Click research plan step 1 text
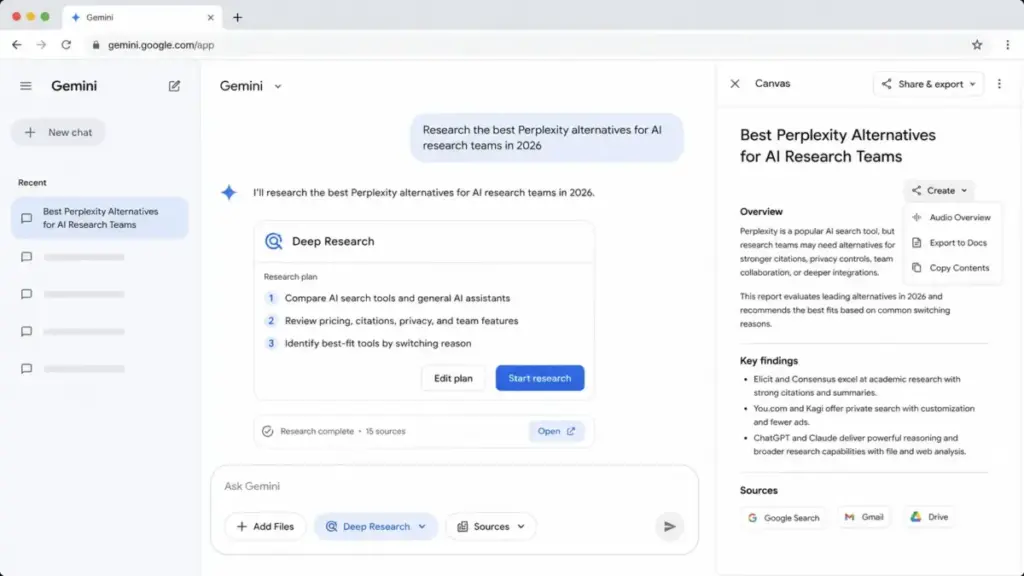This screenshot has width=1024, height=576. coord(397,298)
